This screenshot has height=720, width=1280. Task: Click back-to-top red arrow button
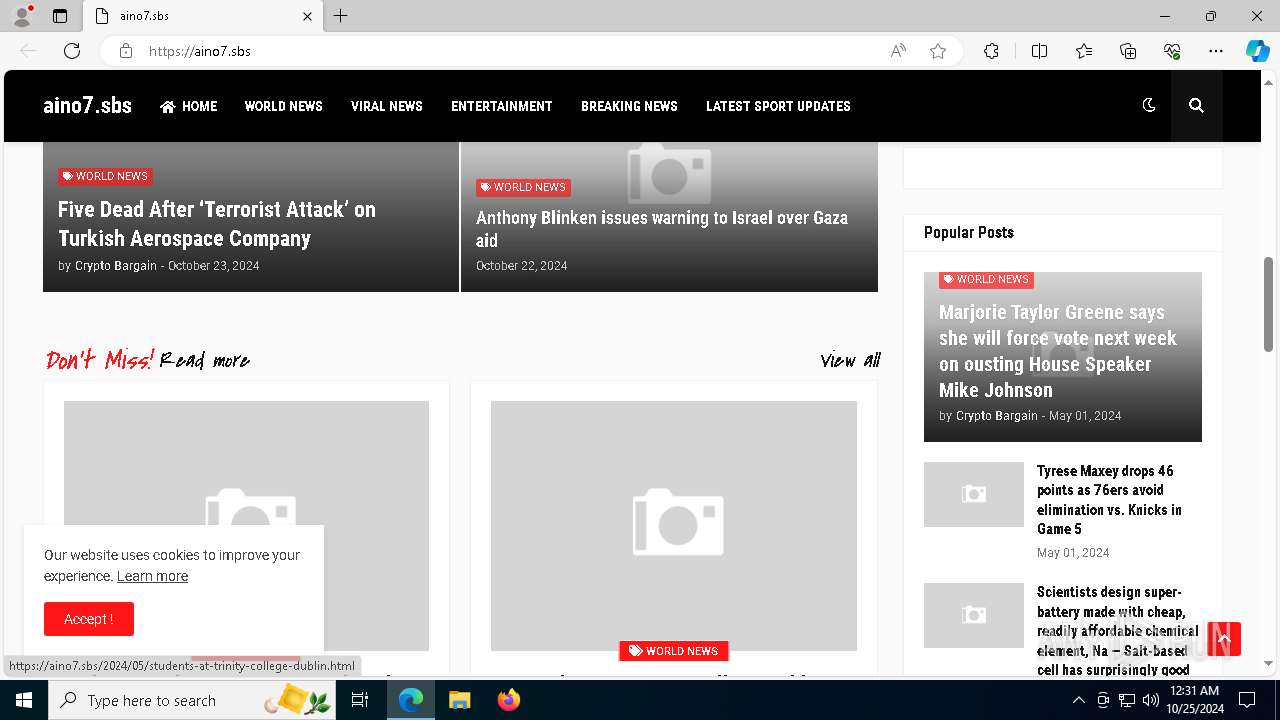[1224, 639]
